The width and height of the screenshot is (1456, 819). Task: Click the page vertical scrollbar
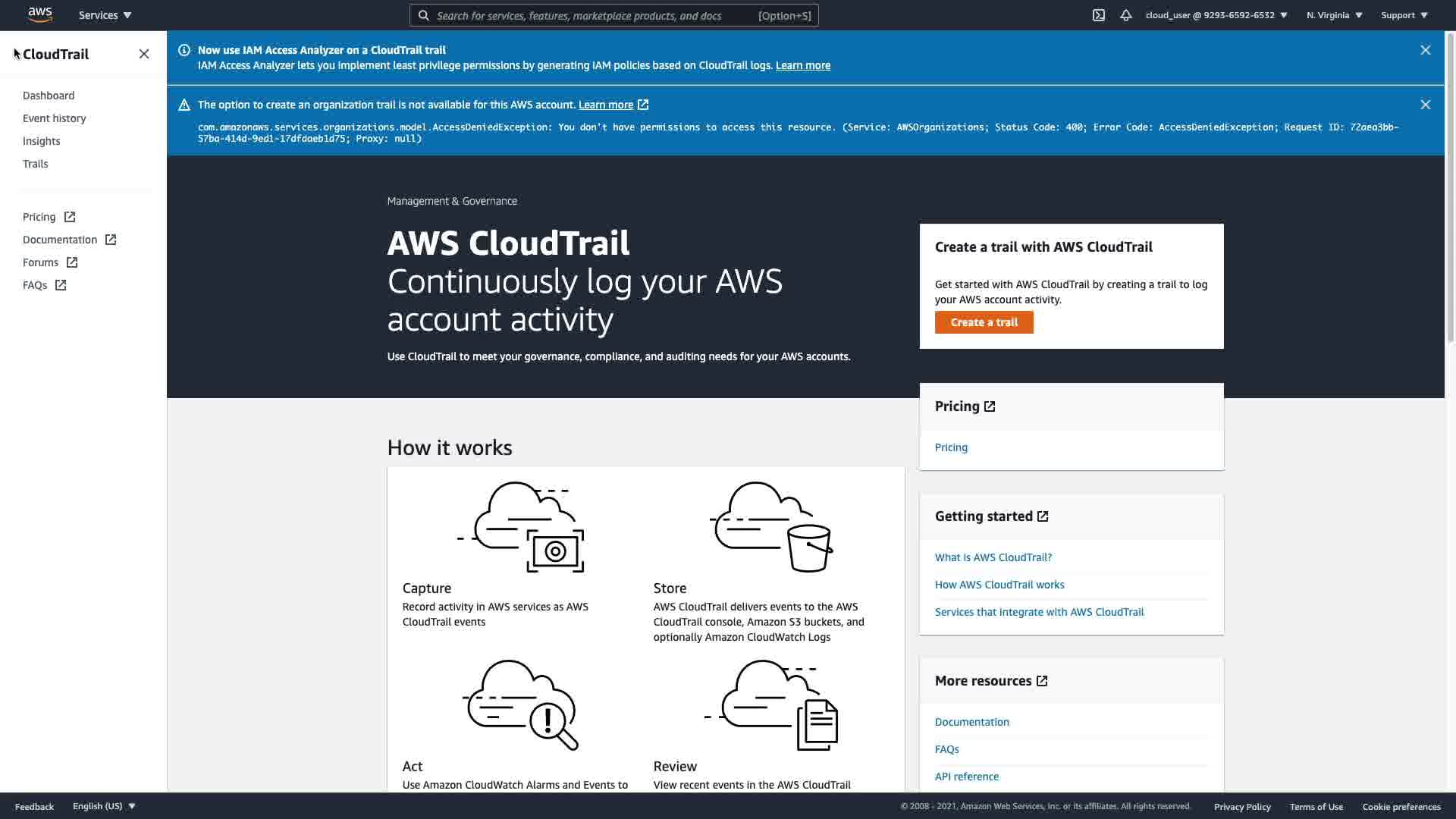click(1450, 190)
